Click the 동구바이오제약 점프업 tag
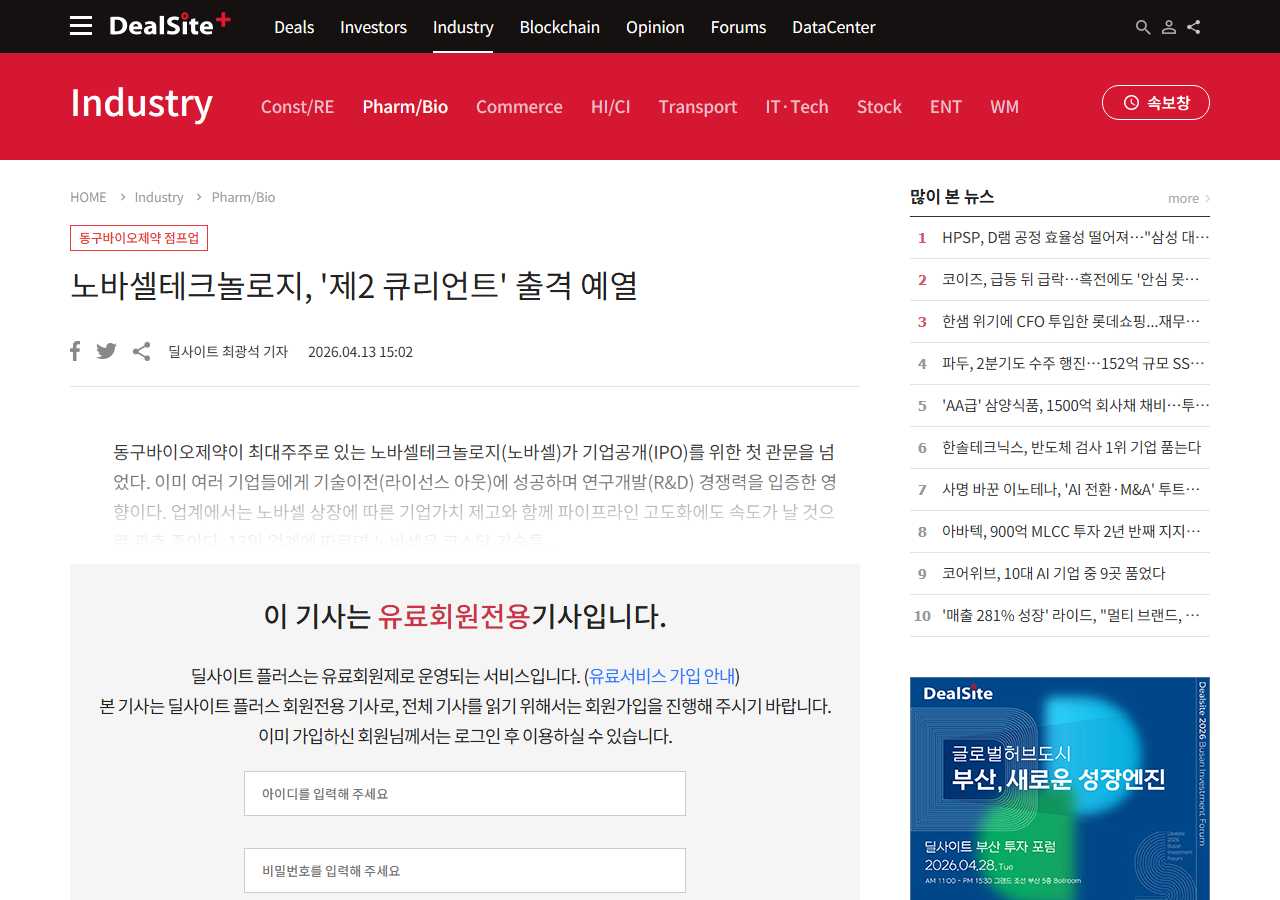The width and height of the screenshot is (1280, 900). (139, 238)
